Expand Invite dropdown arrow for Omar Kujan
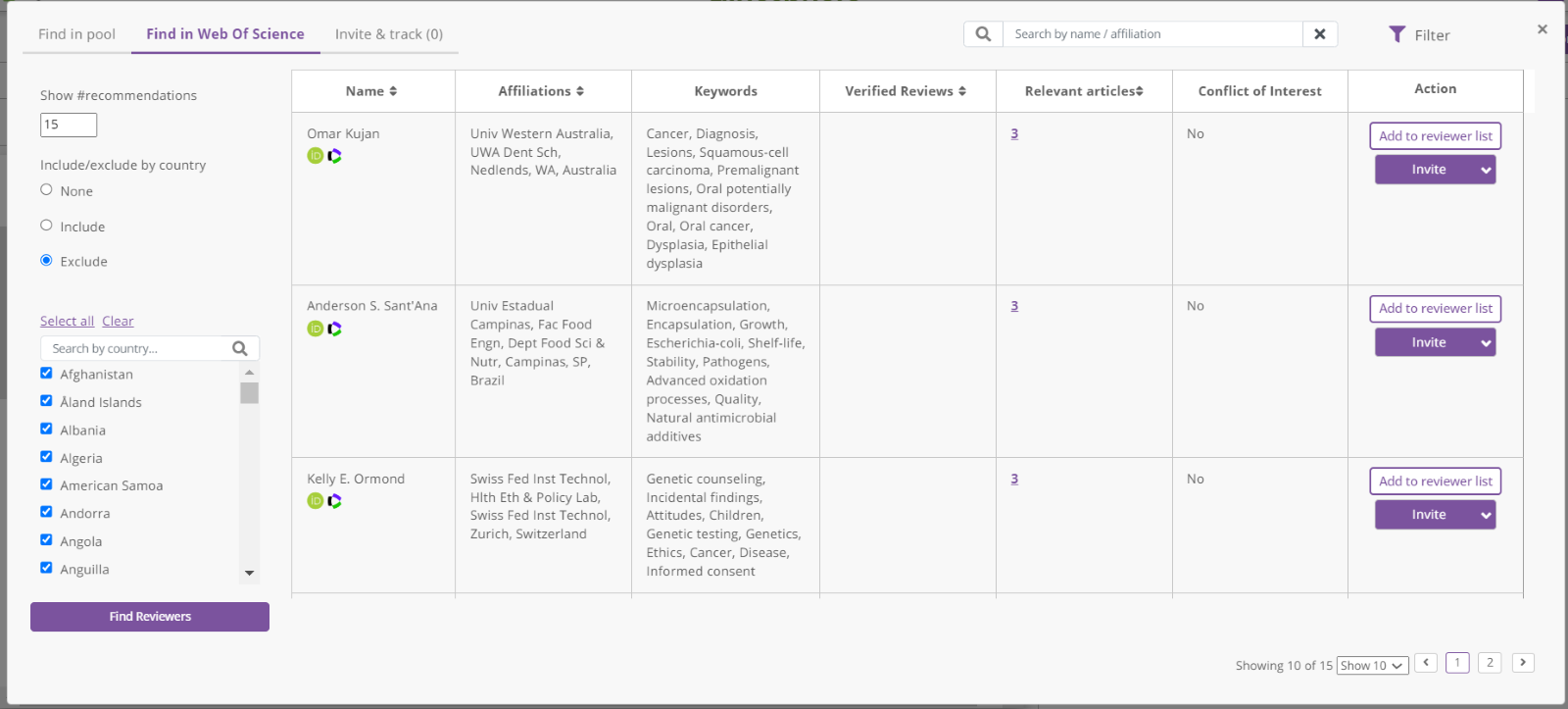1568x709 pixels. pyautogui.click(x=1486, y=170)
